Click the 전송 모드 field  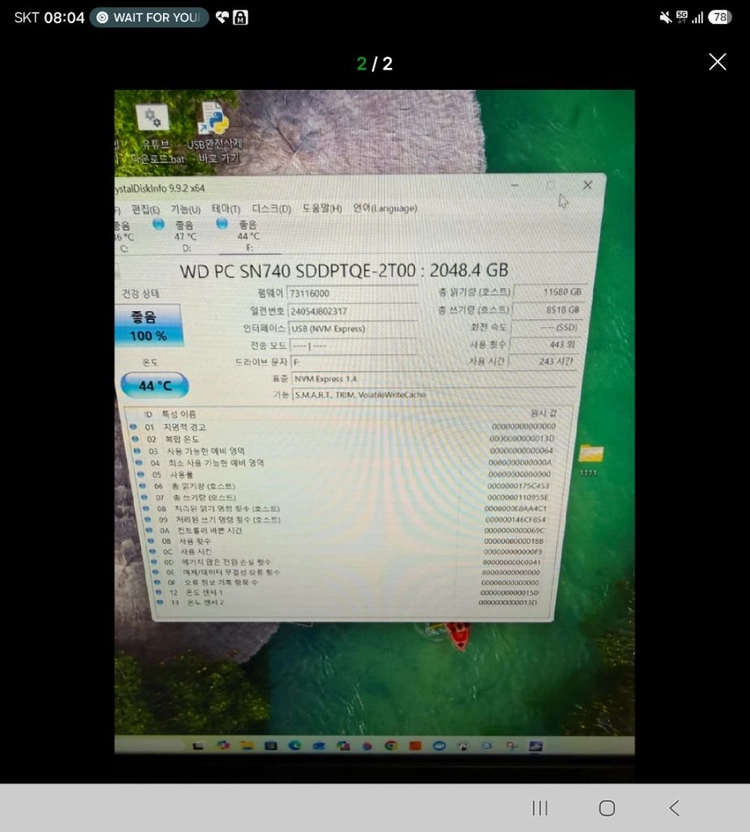point(353,346)
